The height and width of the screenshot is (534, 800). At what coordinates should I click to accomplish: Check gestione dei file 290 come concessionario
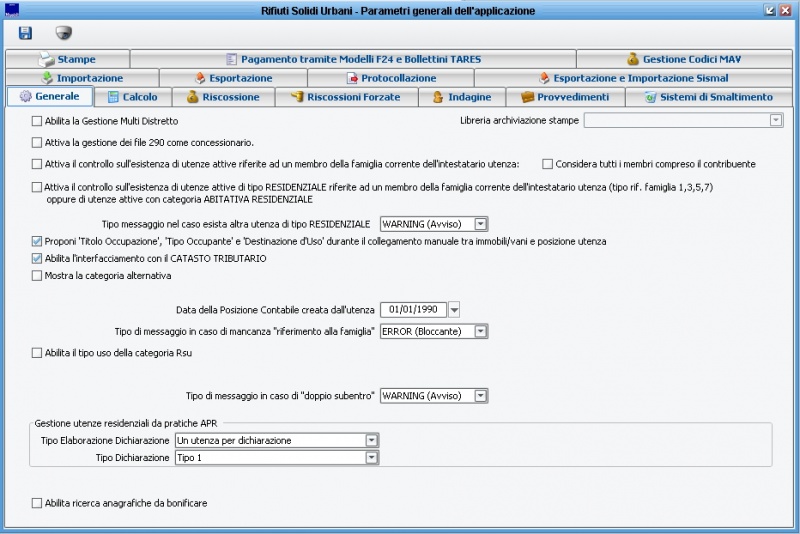click(x=37, y=143)
